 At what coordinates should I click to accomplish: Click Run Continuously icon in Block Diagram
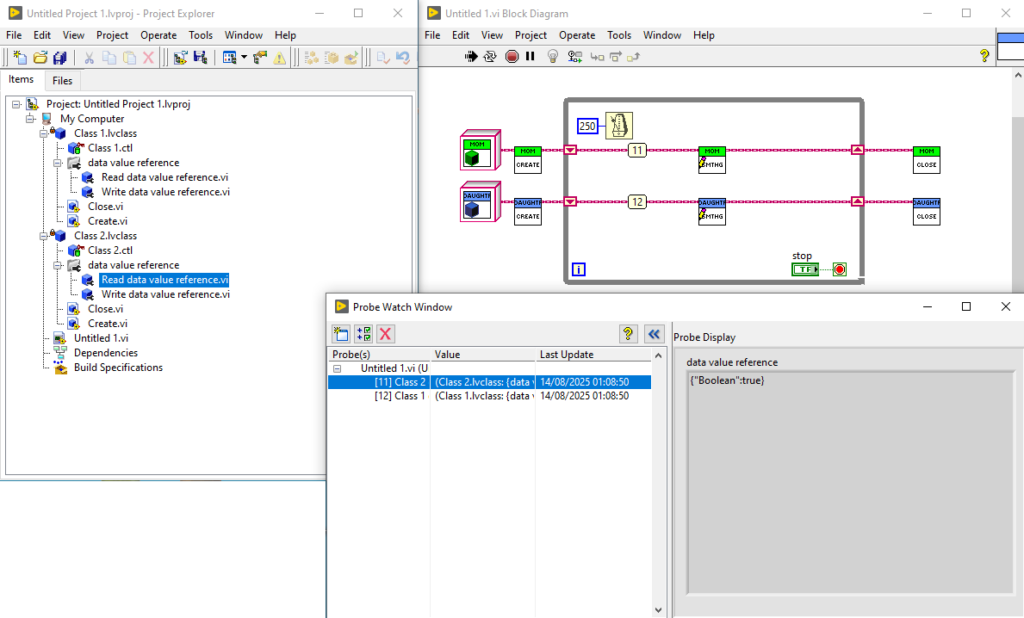tap(490, 57)
